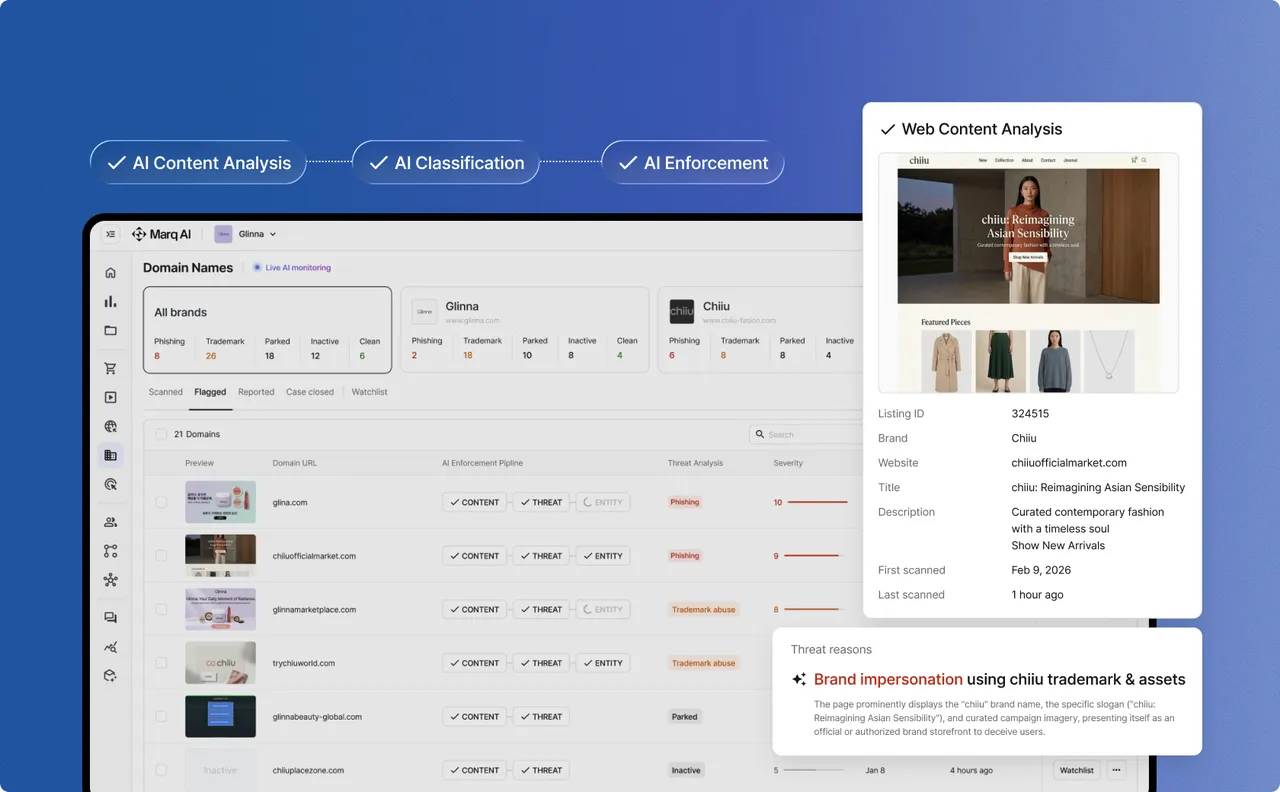Select the Chiiu brand card
Screen dimensions: 1280x792
pos(760,330)
